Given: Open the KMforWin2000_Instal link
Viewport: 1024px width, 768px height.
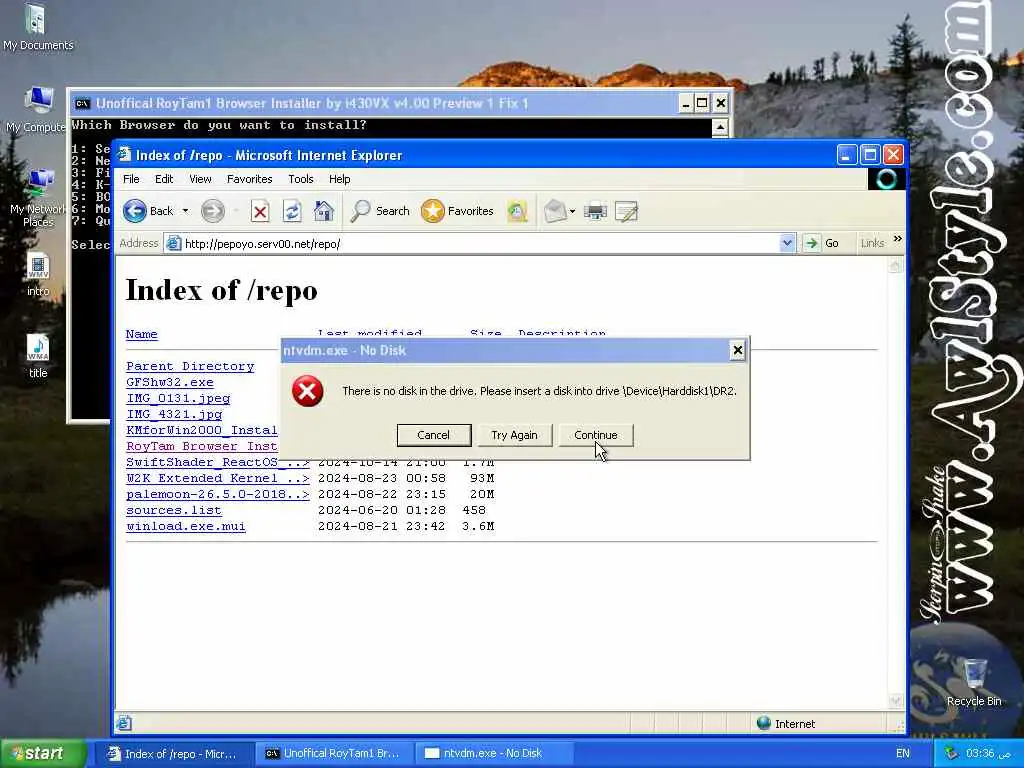Looking at the screenshot, I should [x=202, y=430].
